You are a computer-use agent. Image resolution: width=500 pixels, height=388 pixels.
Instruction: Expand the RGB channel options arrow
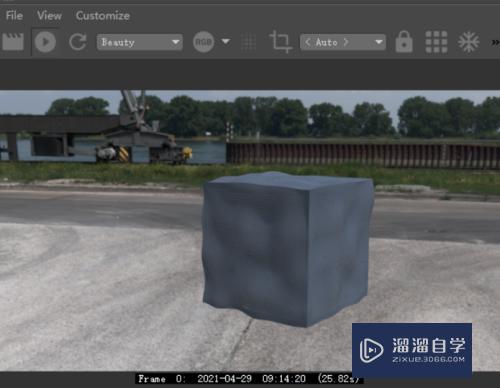tap(226, 42)
